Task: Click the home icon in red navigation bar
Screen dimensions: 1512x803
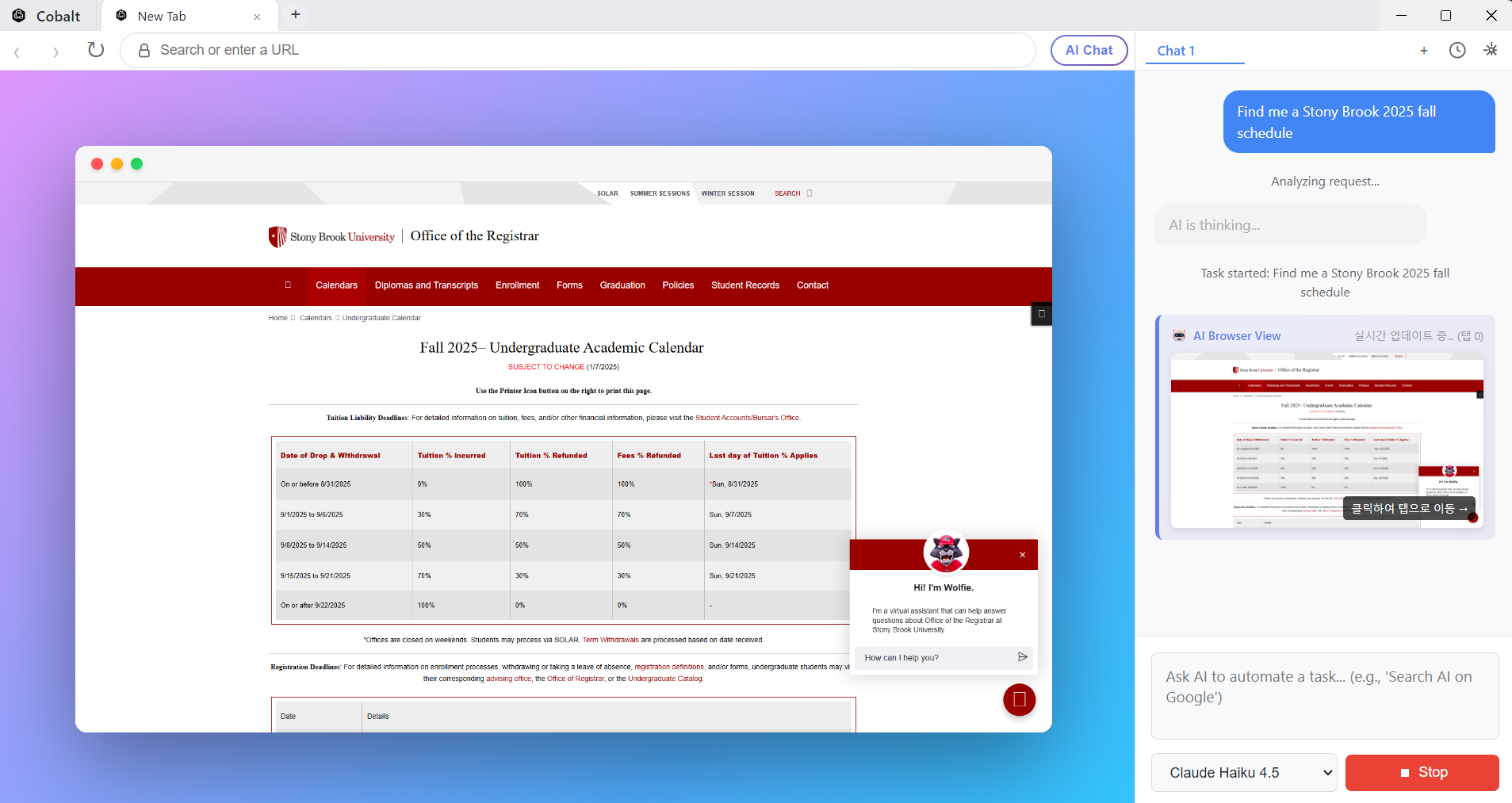Action: coord(288,285)
